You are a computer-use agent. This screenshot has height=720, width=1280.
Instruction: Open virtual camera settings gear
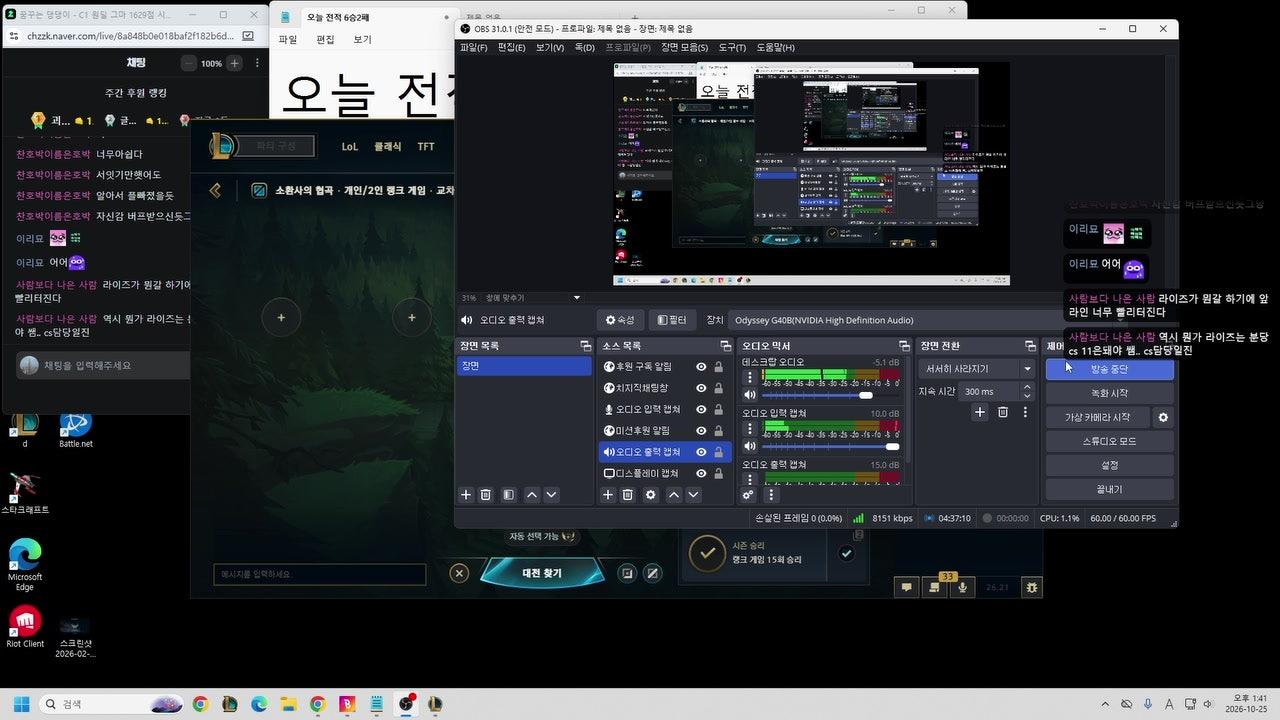point(1163,417)
